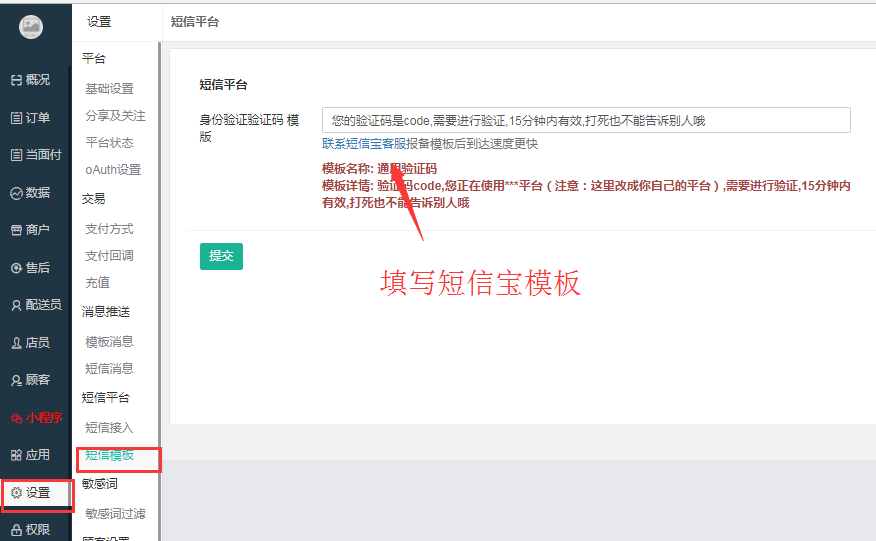Open 模板消息 under 消息推送
This screenshot has height=541, width=876.
click(x=109, y=342)
